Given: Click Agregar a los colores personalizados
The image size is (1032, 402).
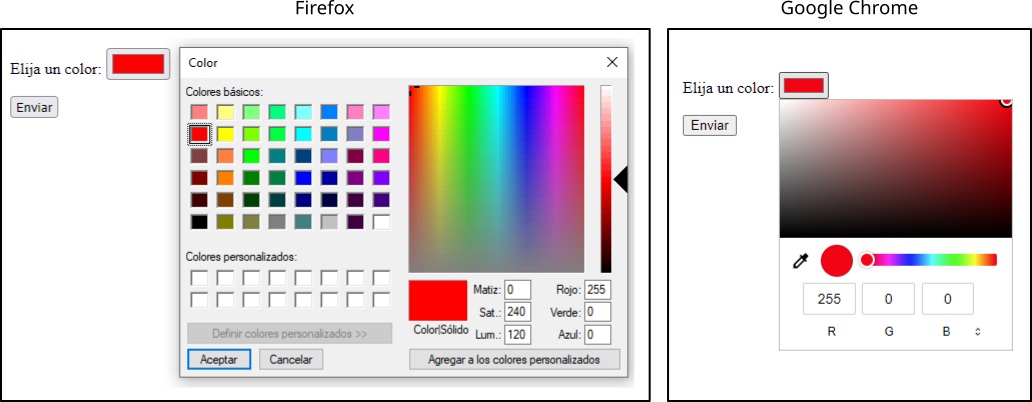Looking at the screenshot, I should coord(514,360).
